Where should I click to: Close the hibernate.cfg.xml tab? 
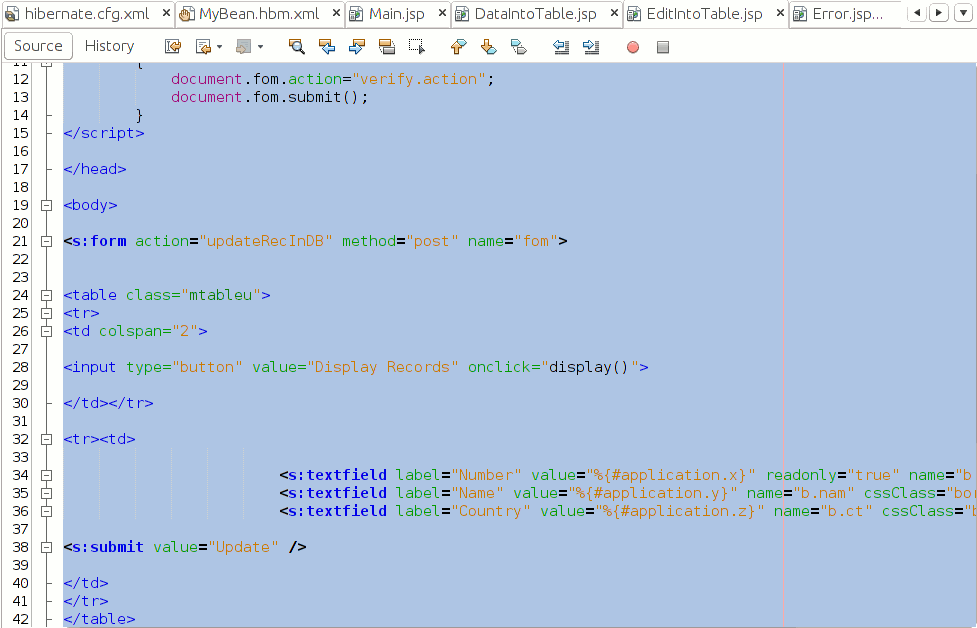coord(166,13)
